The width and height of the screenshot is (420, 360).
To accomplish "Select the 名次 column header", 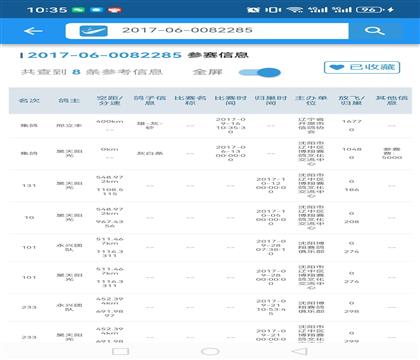I will (x=29, y=100).
